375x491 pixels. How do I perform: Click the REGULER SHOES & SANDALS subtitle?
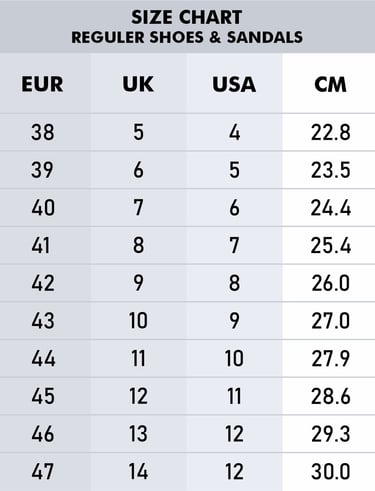tap(187, 37)
